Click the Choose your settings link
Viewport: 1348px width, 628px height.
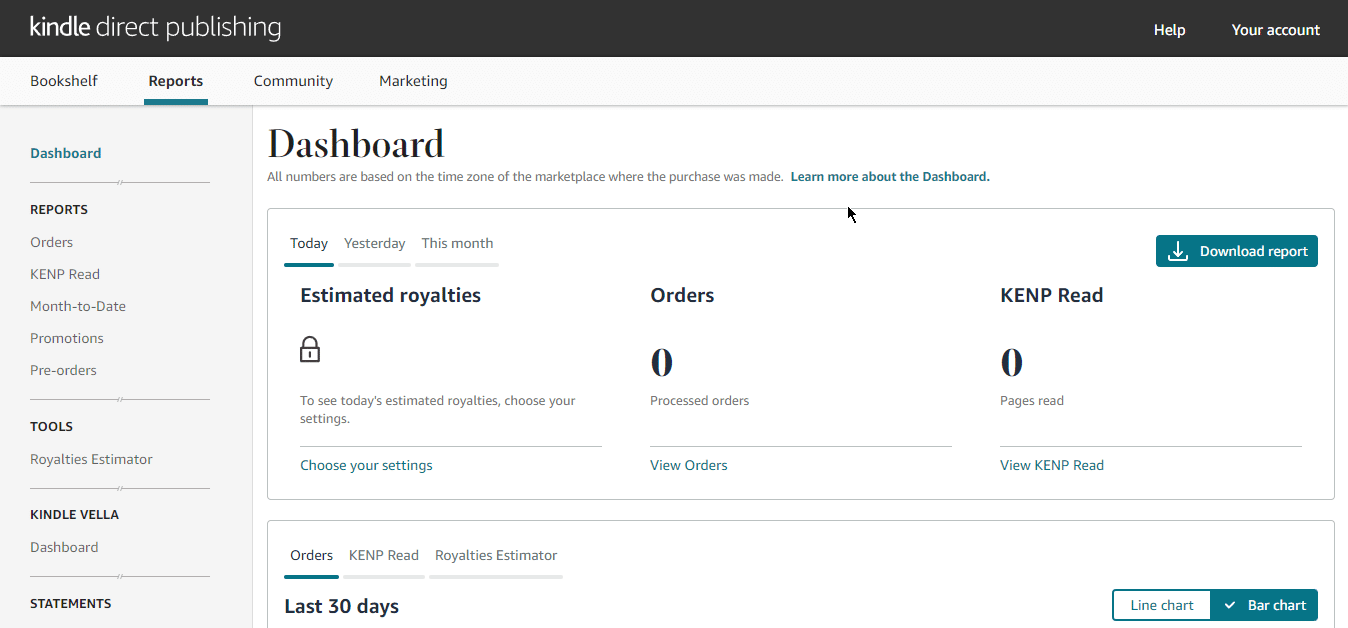point(366,465)
